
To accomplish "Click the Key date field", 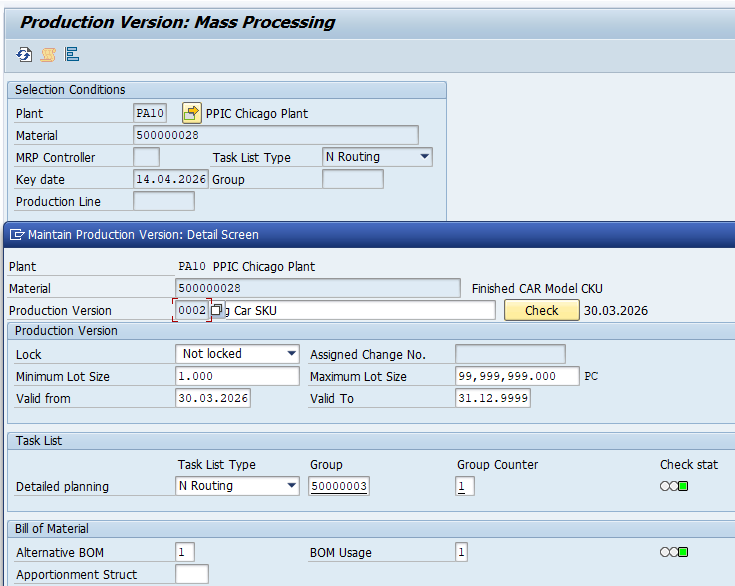I will tap(170, 179).
